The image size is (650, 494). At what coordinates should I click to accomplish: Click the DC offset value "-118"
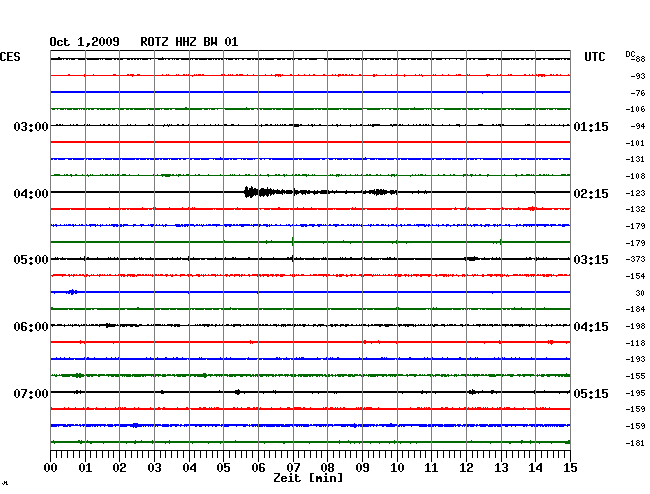[x=635, y=343]
